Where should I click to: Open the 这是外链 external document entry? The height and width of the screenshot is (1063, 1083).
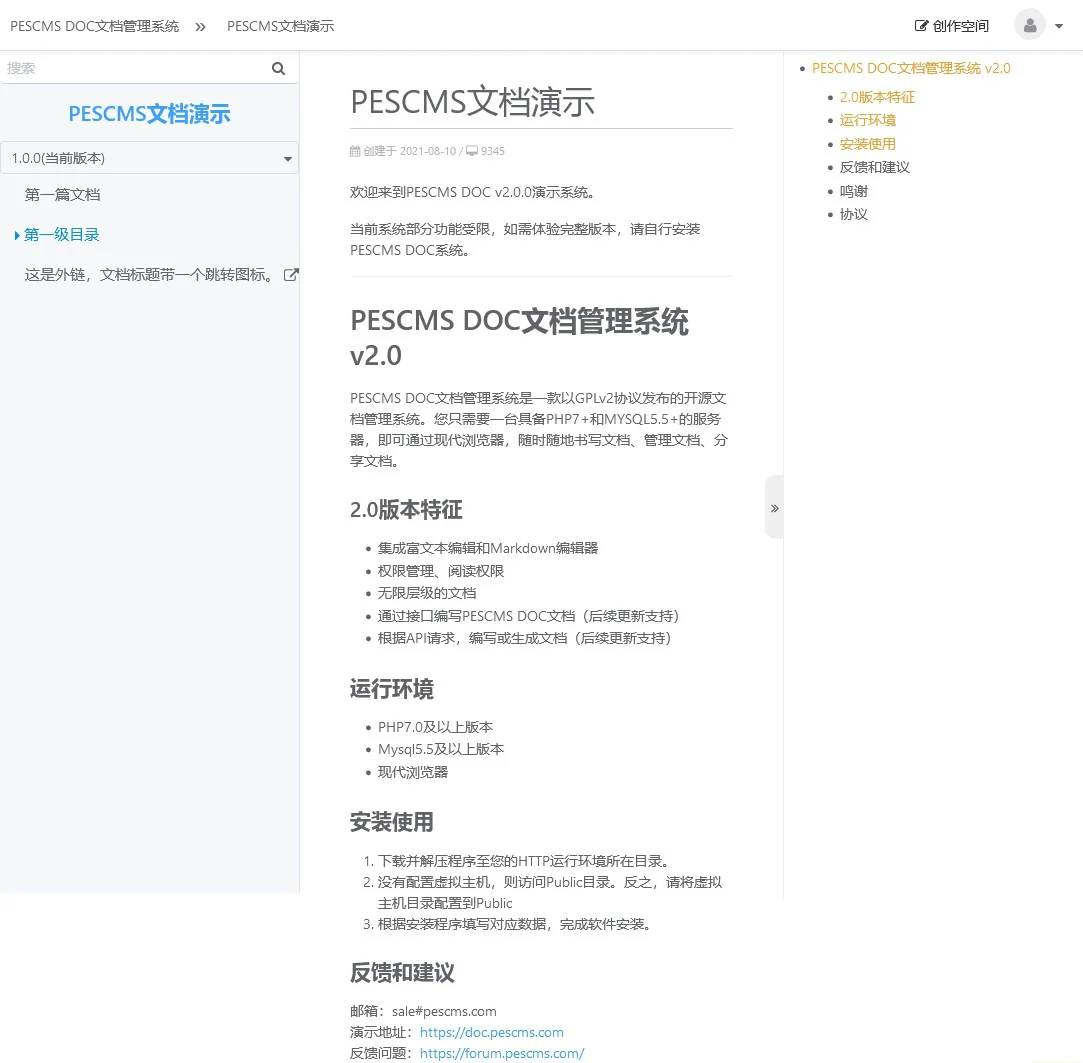pos(149,275)
